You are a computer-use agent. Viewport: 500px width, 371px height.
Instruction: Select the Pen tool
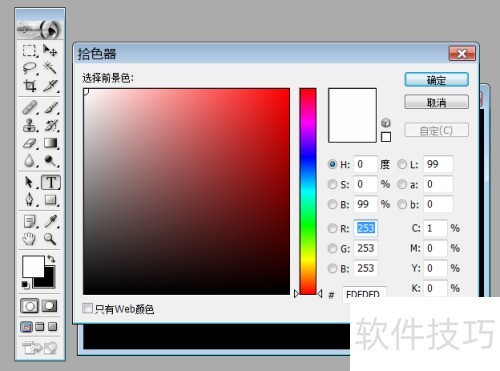pyautogui.click(x=29, y=200)
